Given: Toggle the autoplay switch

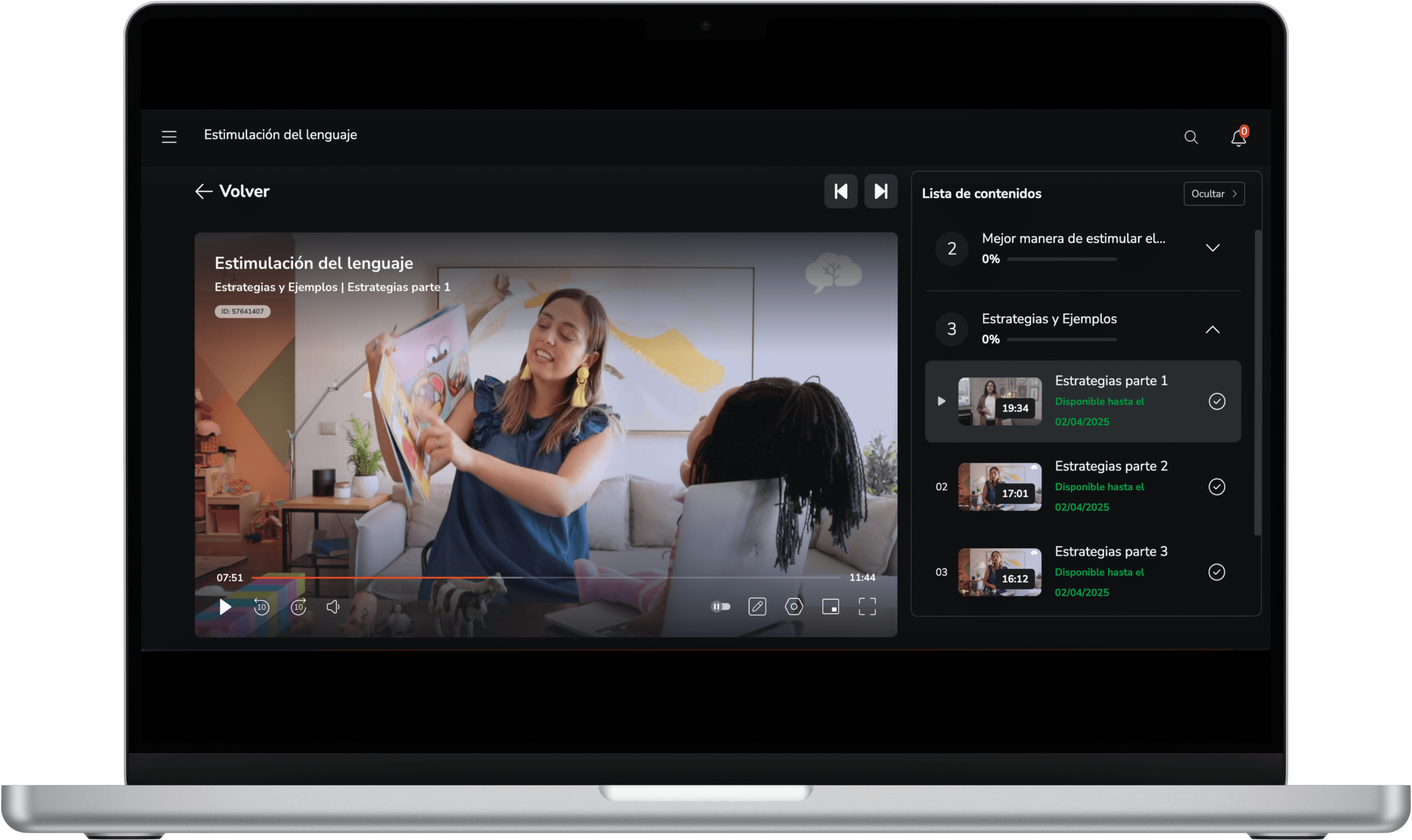Looking at the screenshot, I should click(720, 607).
